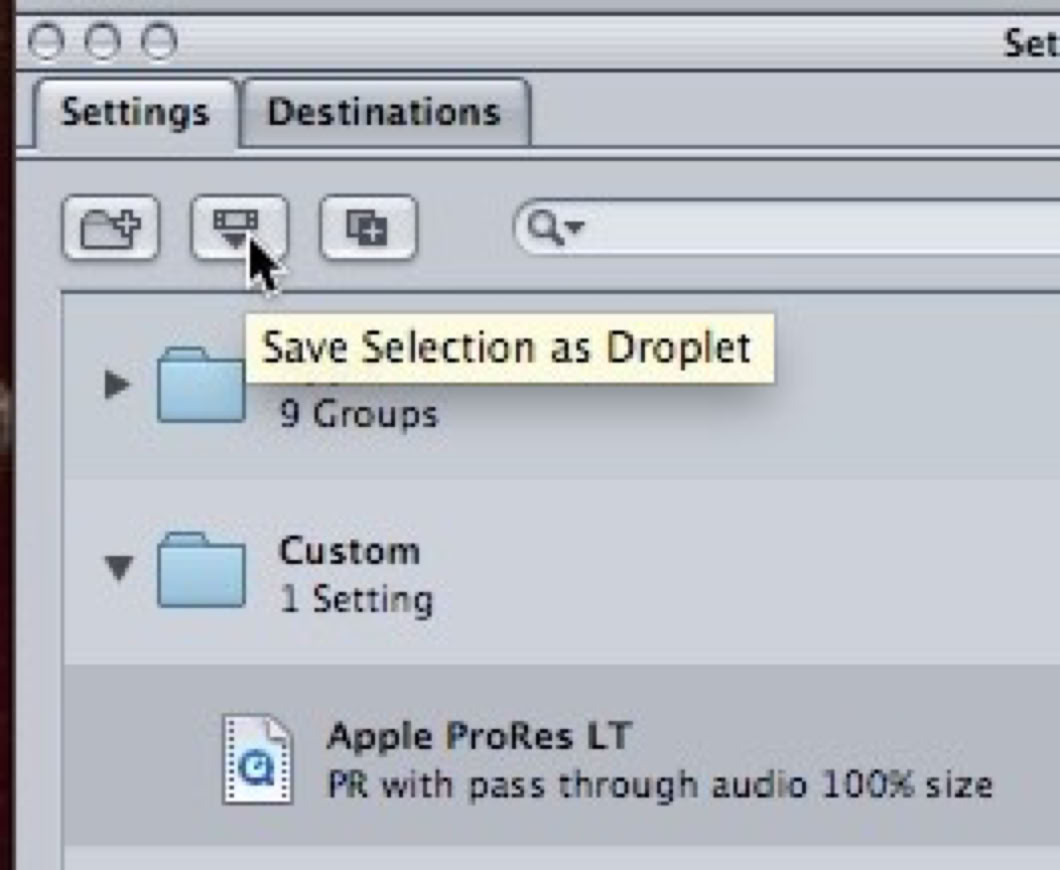Click the 1 Setting subtitle text

pos(355,599)
